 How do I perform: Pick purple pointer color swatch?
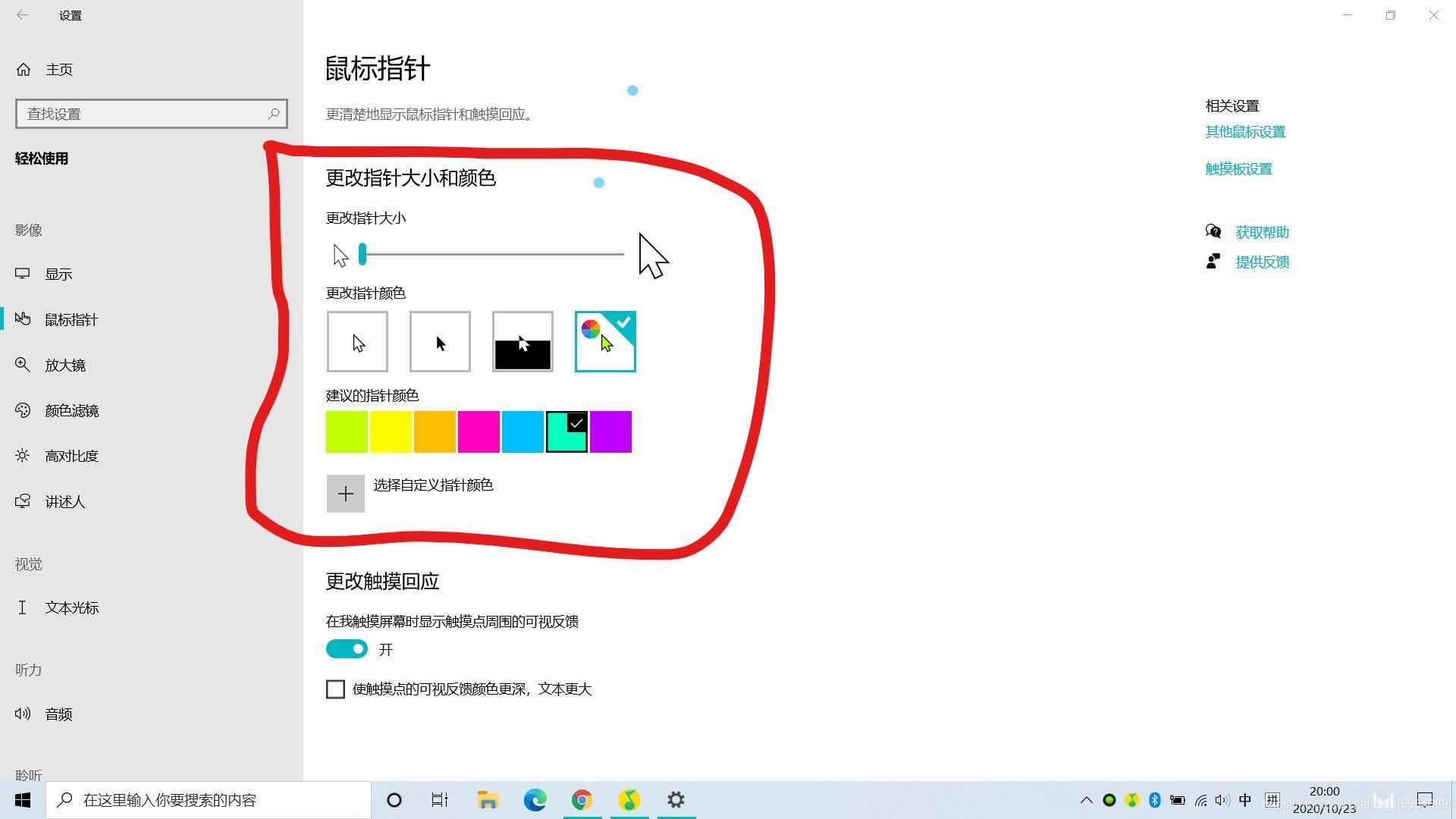click(610, 431)
